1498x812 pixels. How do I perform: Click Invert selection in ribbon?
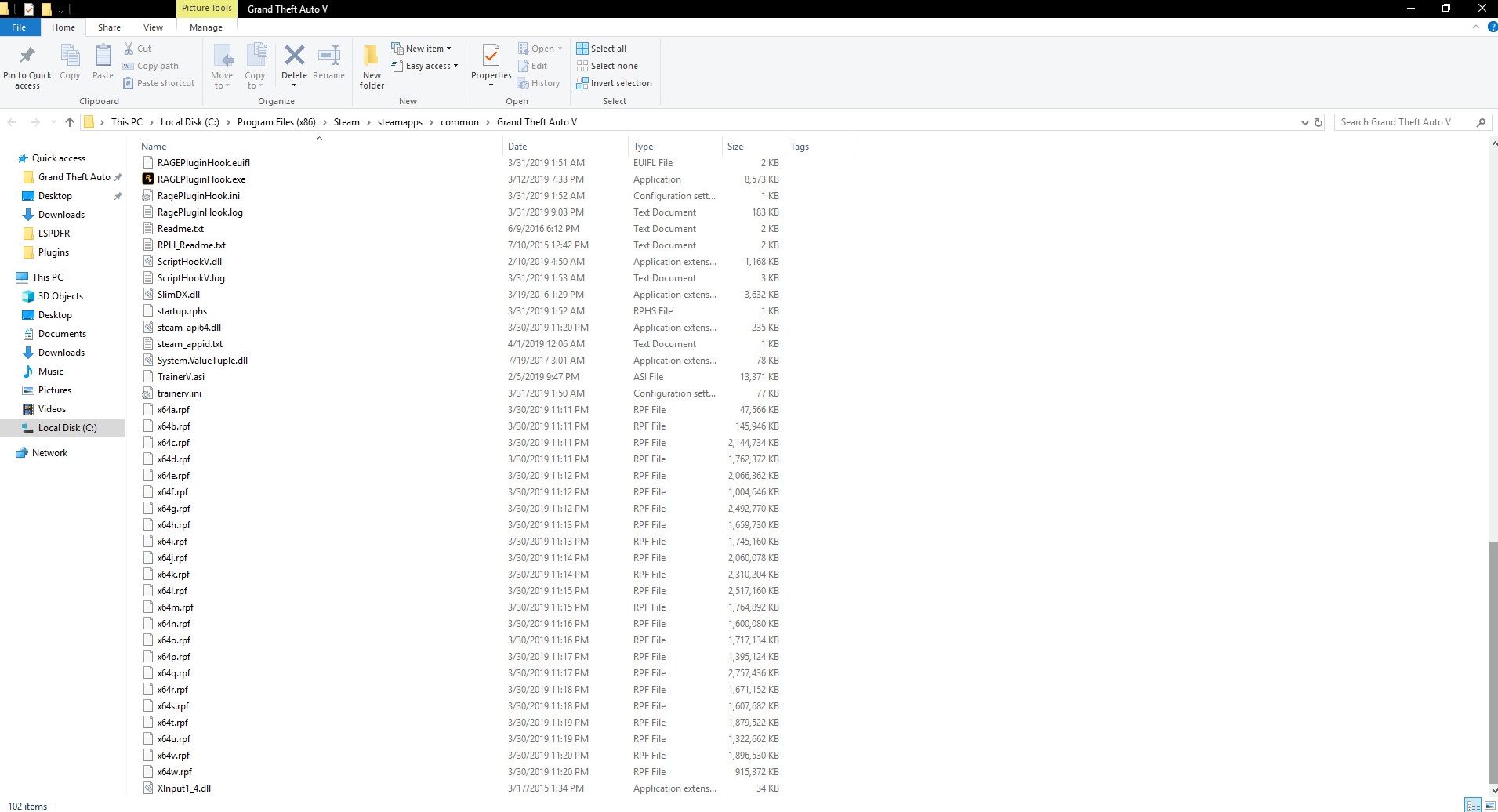point(614,83)
